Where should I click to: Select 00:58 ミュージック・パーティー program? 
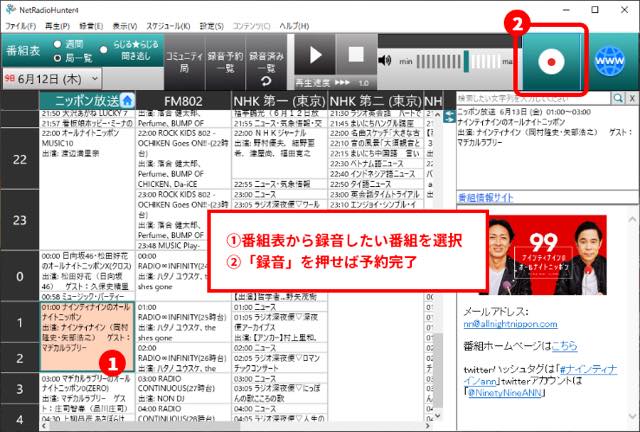(x=87, y=296)
